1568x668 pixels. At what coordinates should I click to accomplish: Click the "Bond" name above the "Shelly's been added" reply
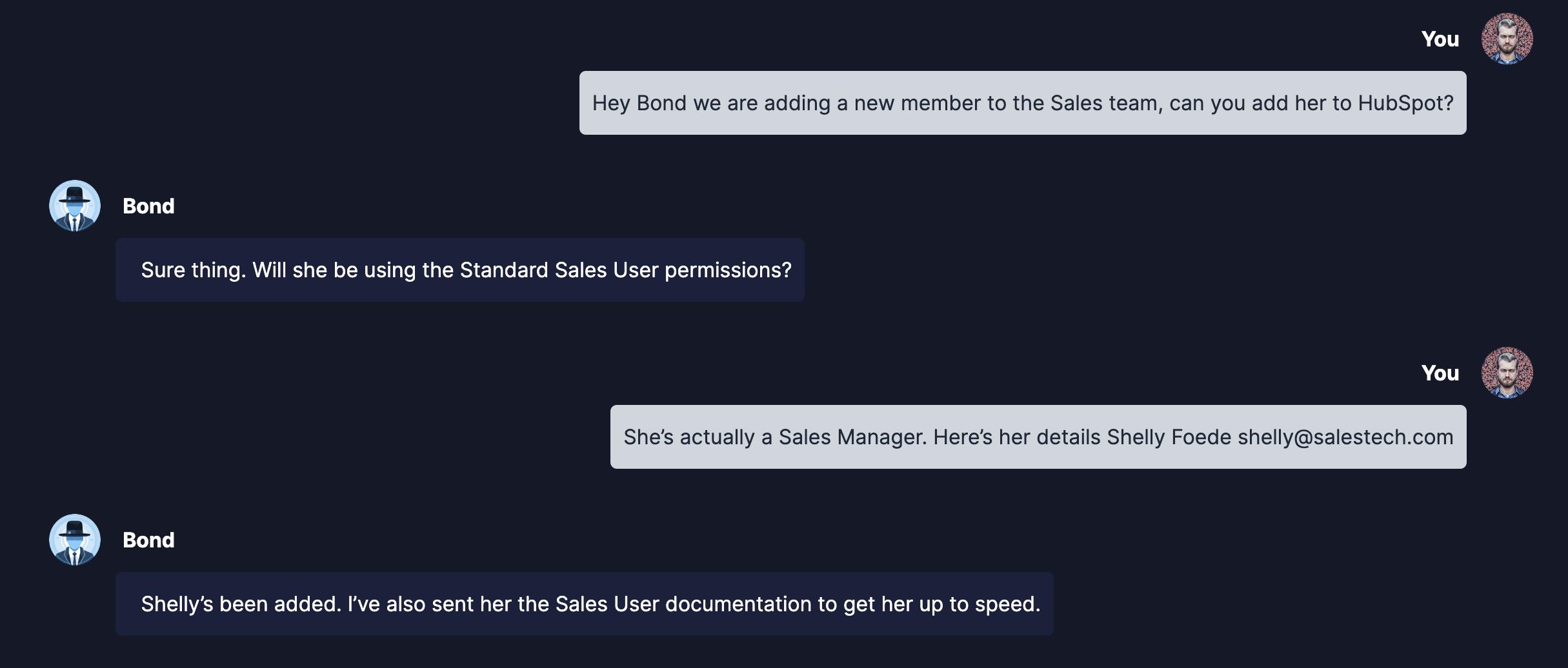pos(148,540)
